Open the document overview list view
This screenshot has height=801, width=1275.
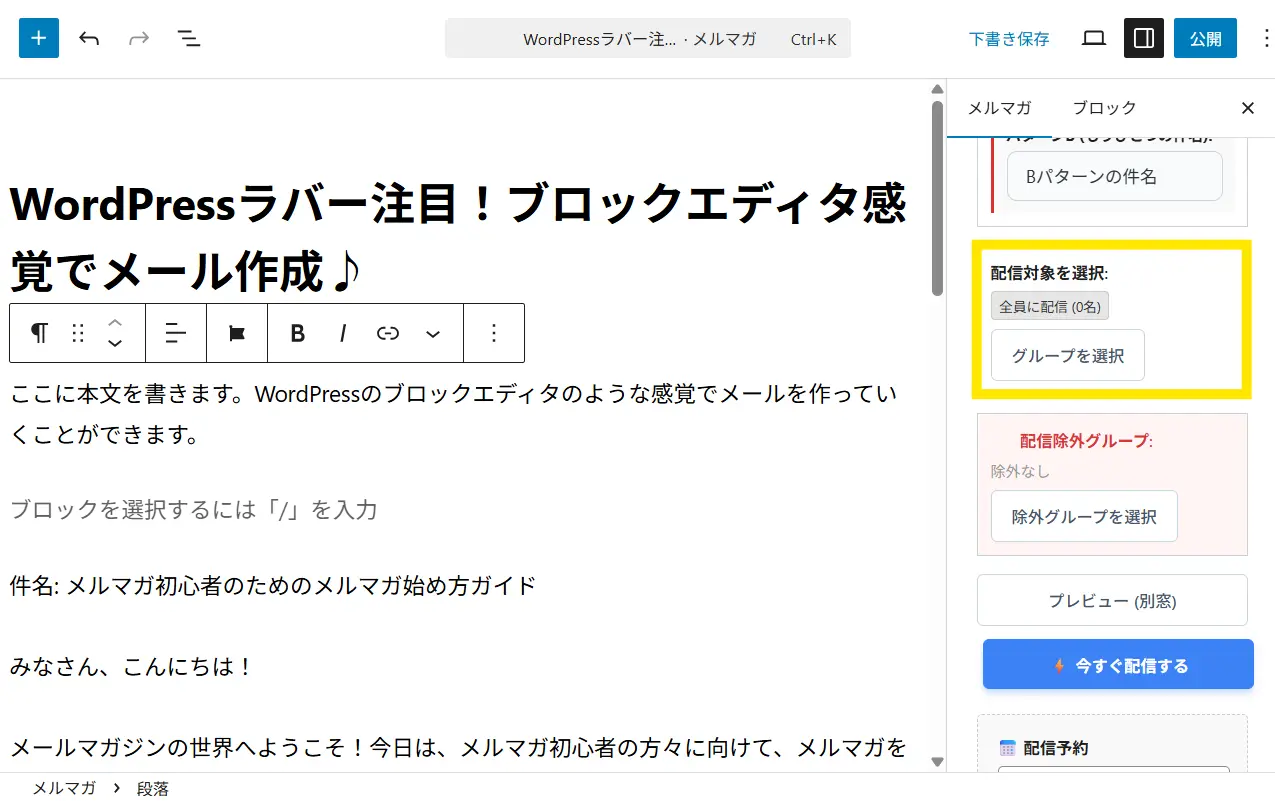coord(188,39)
